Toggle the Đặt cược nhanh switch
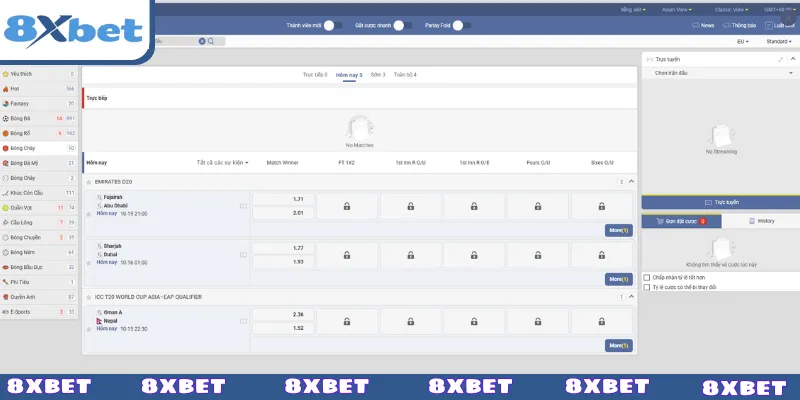Screen dimensions: 800x400 (403, 25)
